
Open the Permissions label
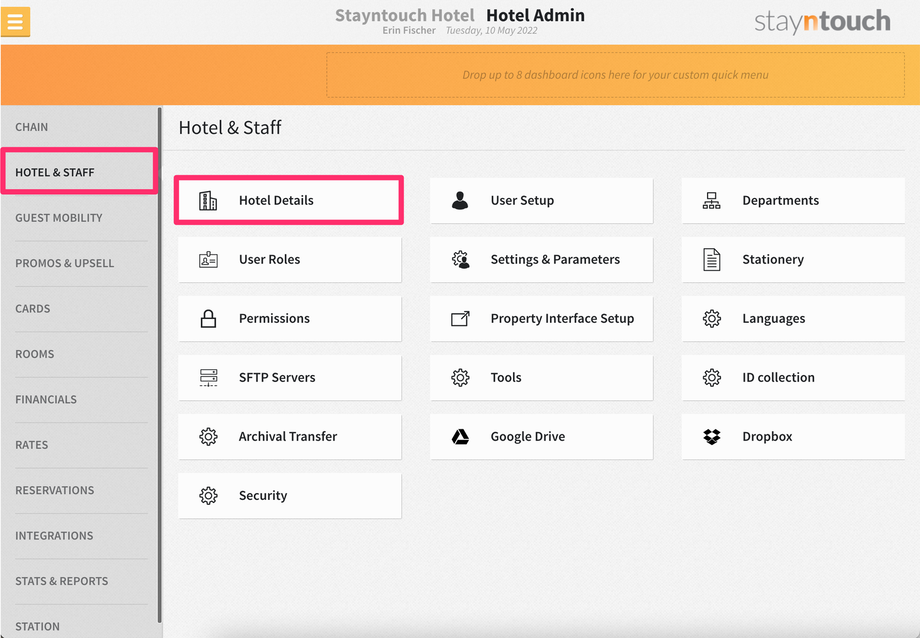[x=274, y=319]
